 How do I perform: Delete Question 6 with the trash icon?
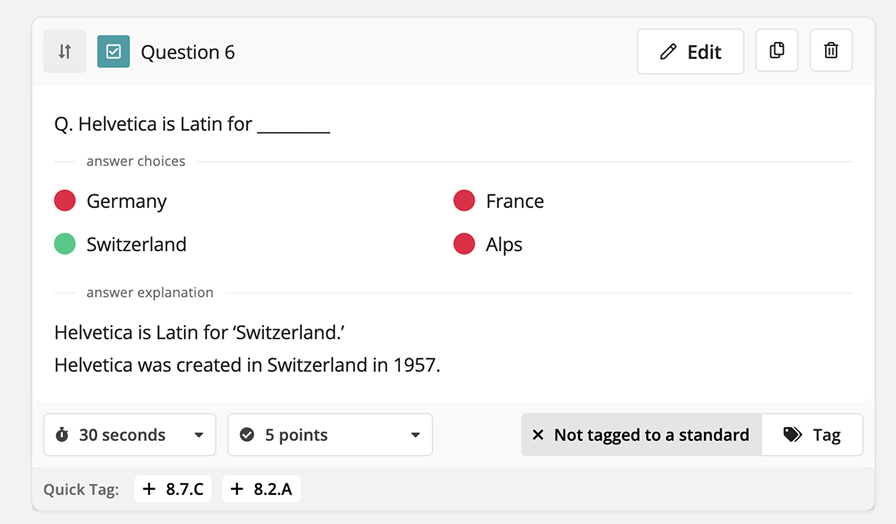831,50
